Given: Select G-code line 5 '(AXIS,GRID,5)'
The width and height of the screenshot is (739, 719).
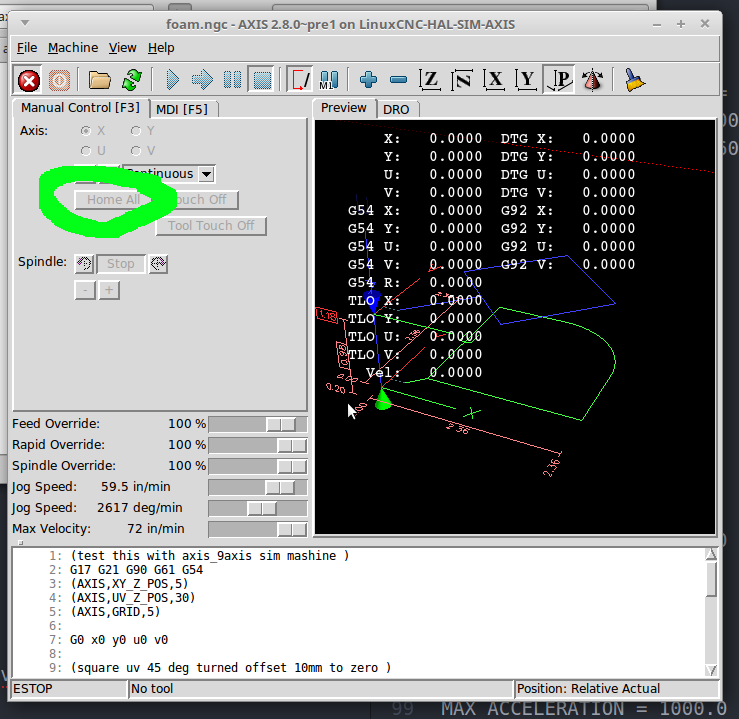Looking at the screenshot, I should pyautogui.click(x=115, y=612).
